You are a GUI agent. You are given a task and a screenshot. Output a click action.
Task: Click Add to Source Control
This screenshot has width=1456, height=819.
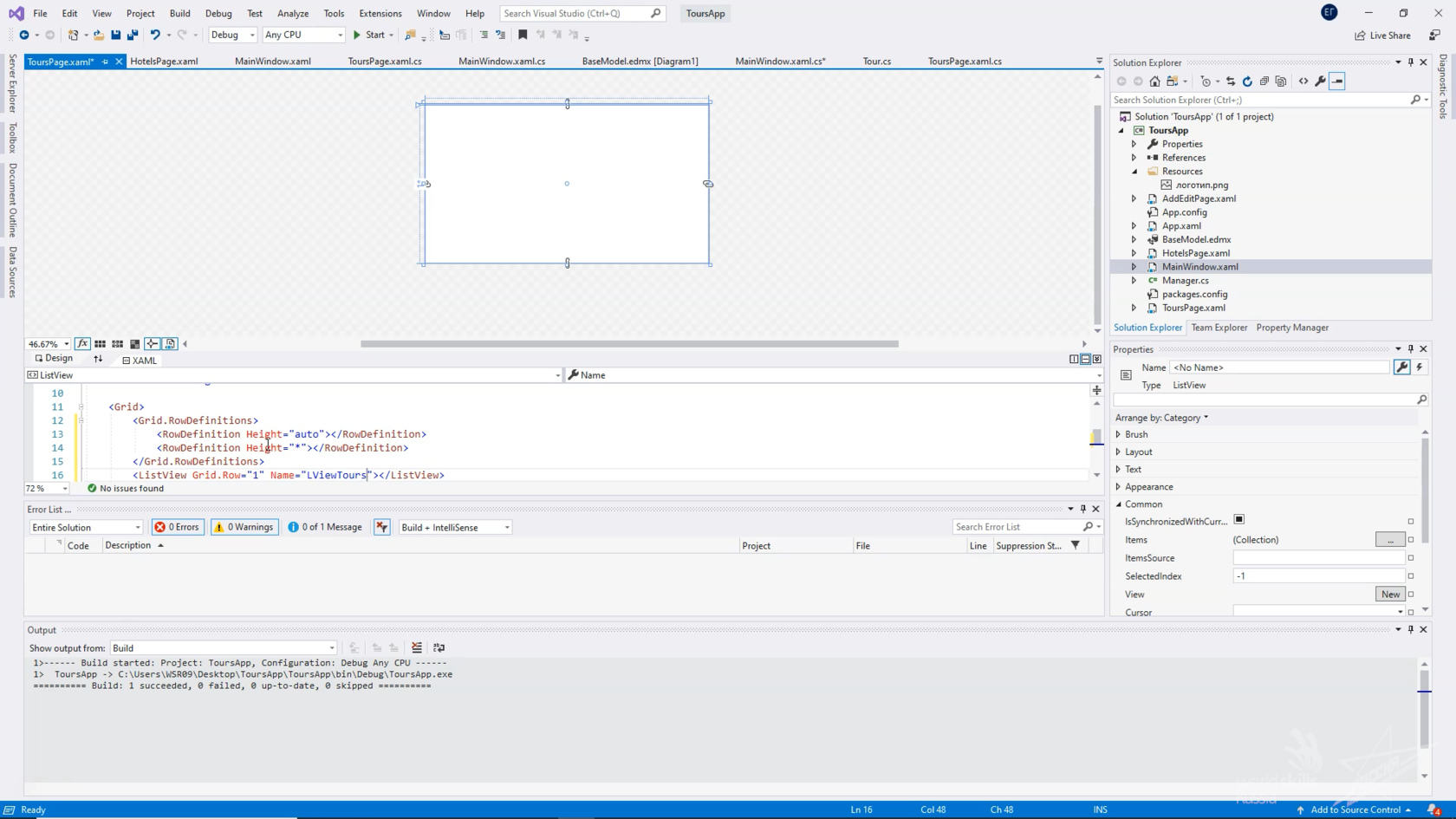(x=1355, y=810)
